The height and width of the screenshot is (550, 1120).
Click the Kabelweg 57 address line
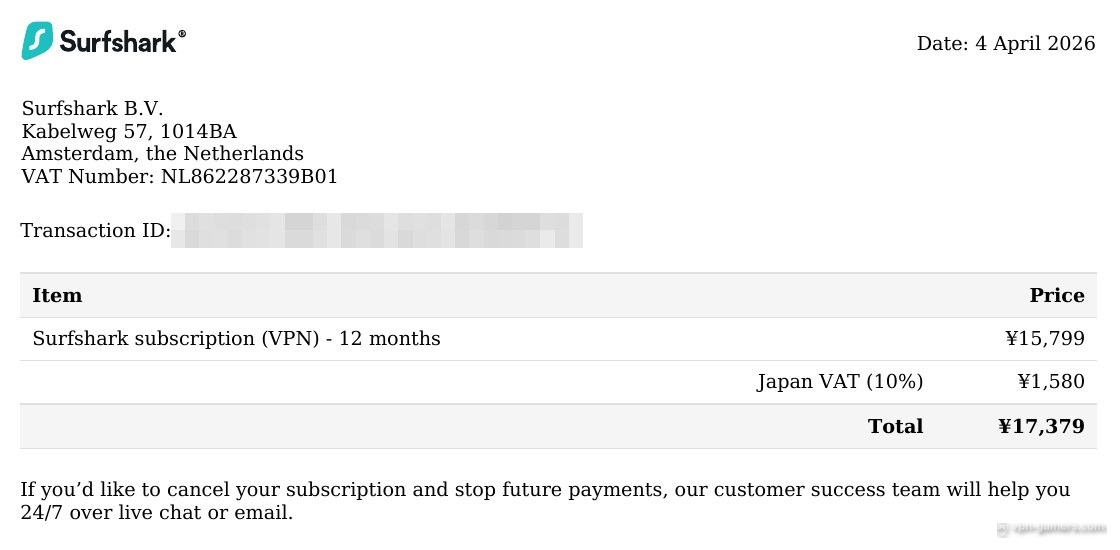point(129,131)
